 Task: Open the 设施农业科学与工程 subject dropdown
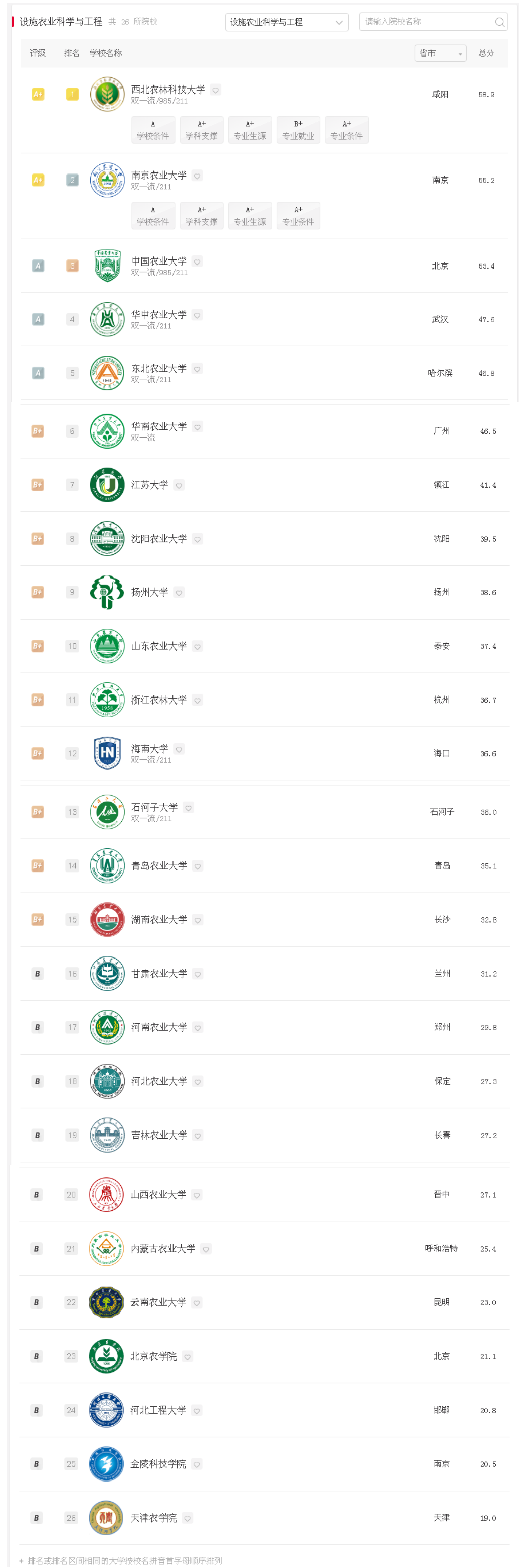(287, 22)
